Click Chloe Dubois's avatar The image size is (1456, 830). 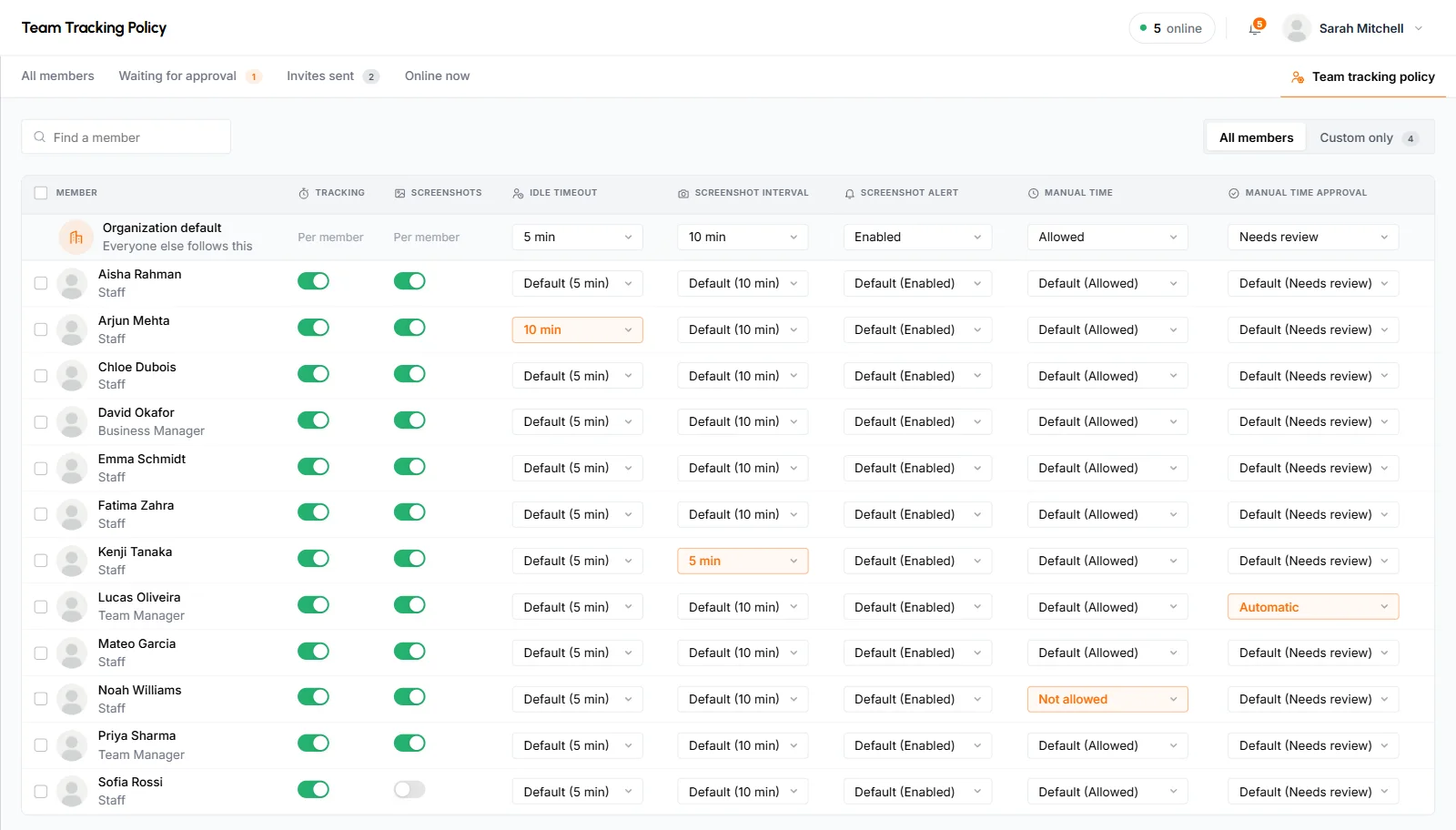pos(72,376)
